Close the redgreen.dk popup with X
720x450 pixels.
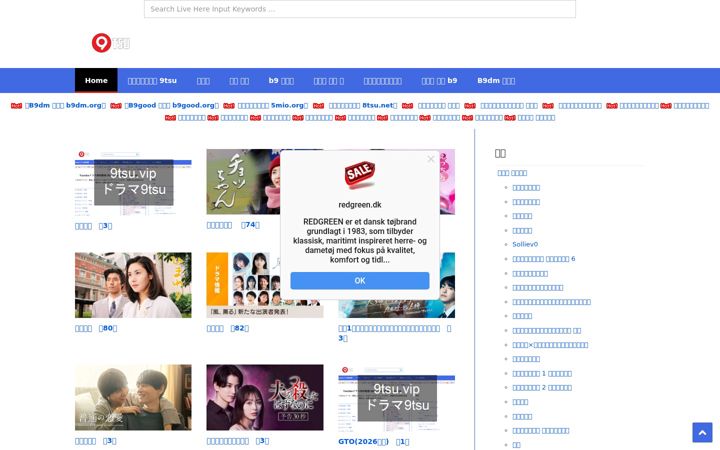430,159
